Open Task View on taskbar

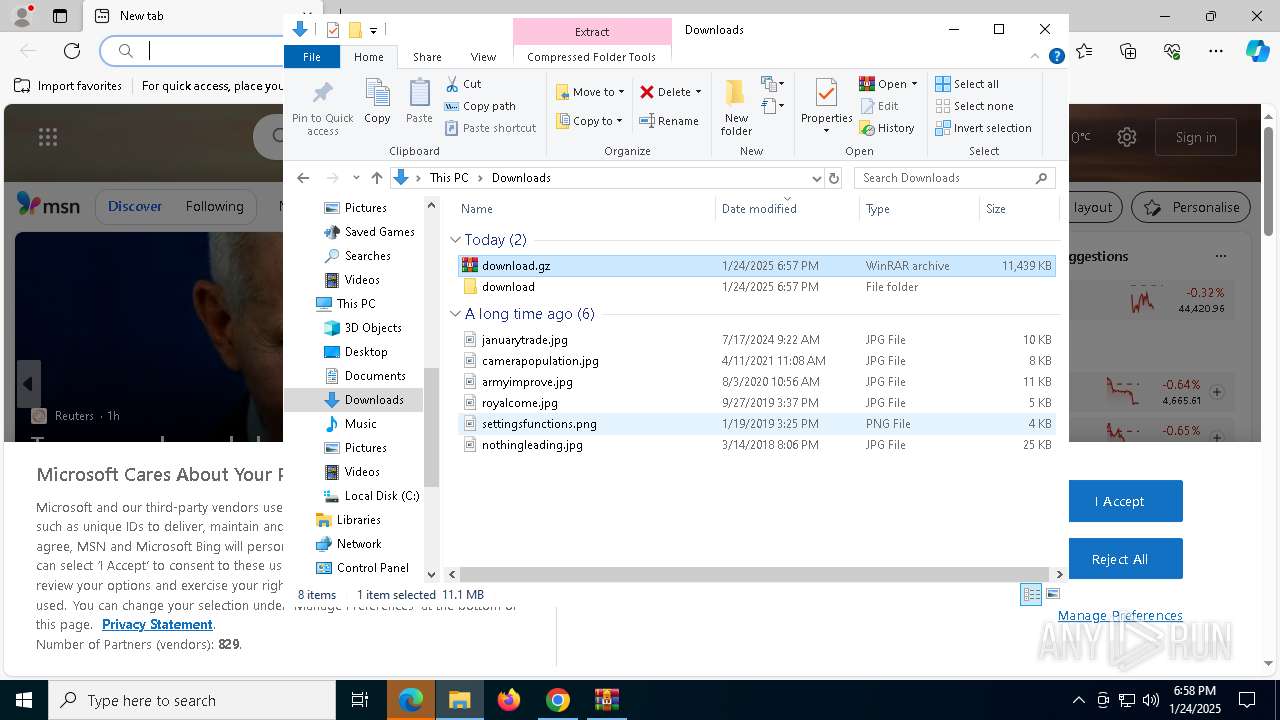[x=360, y=700]
